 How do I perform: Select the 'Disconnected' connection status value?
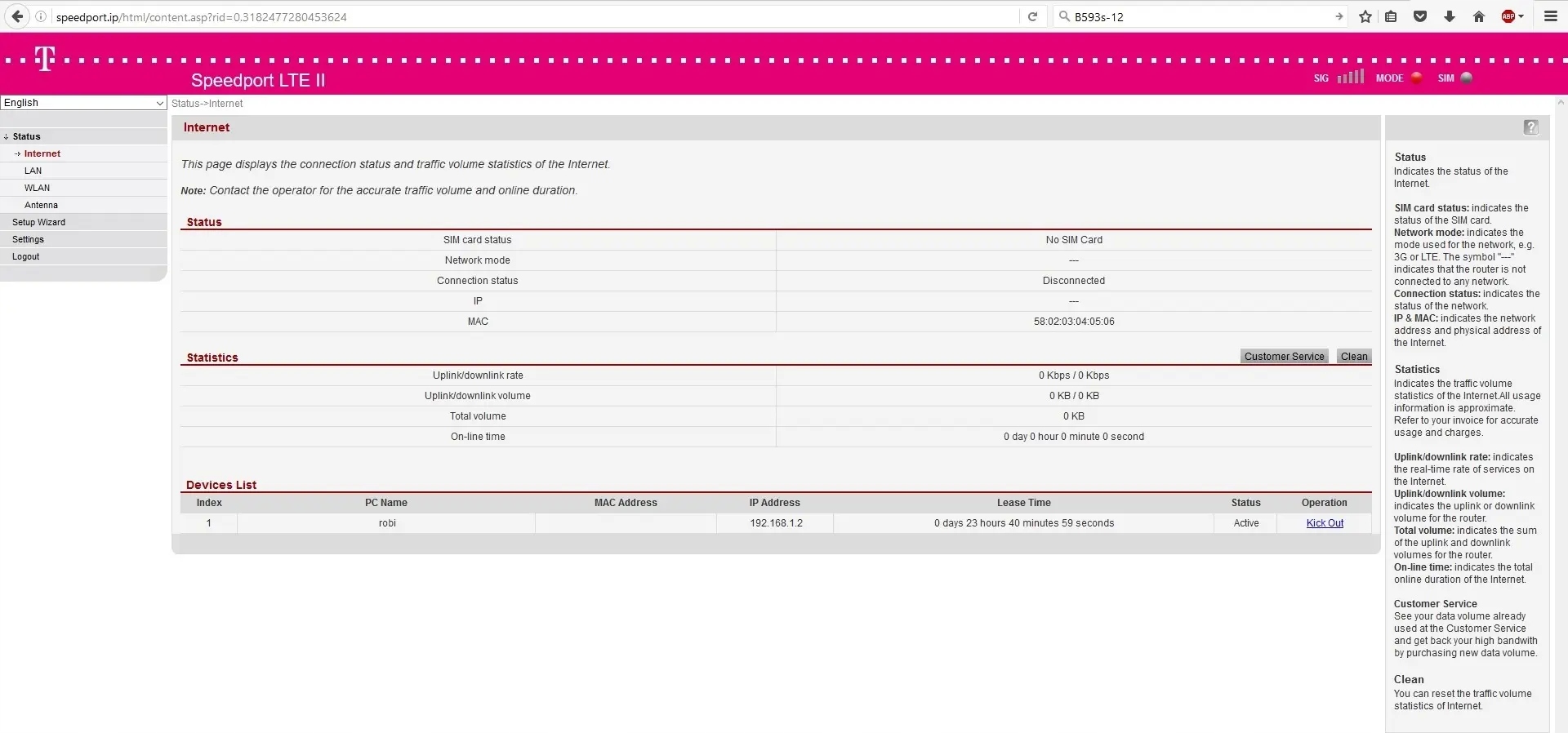(1074, 281)
